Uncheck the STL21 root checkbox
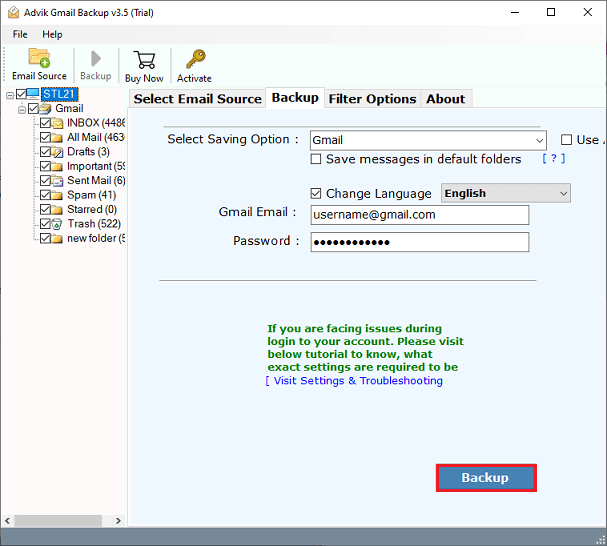 click(x=21, y=94)
